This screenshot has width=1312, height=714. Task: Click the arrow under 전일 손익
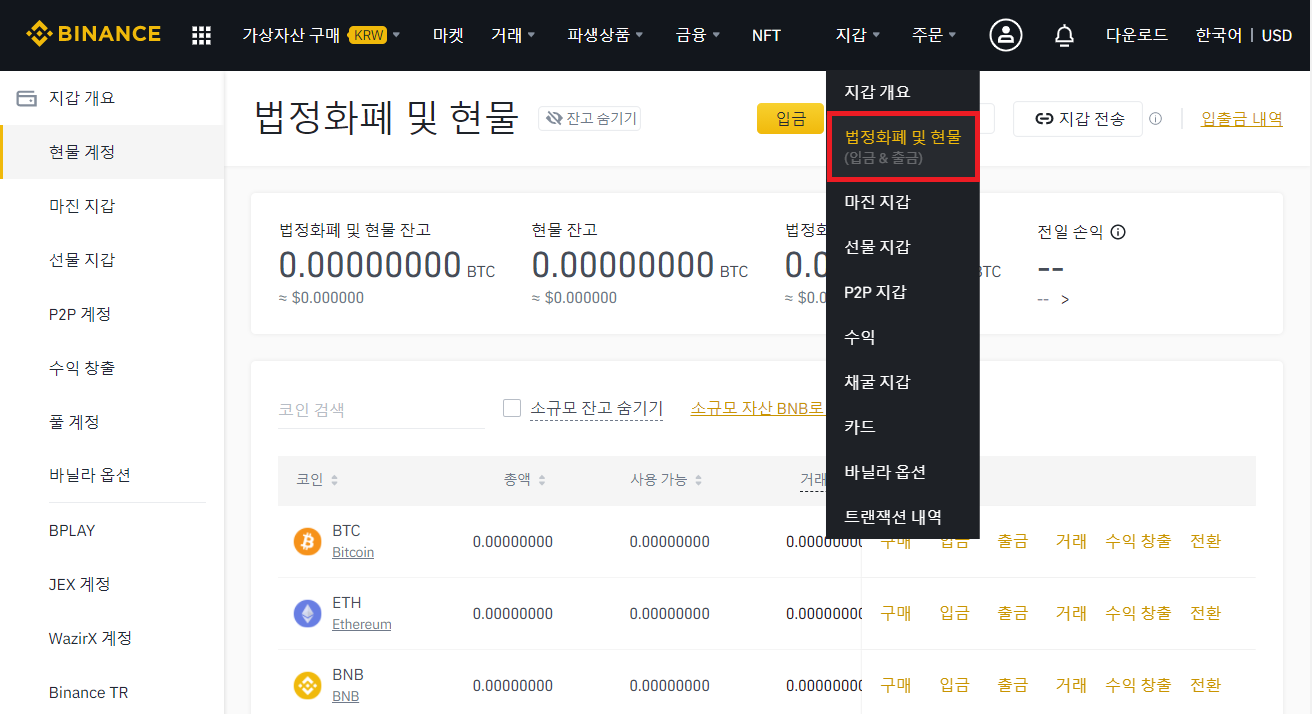pyautogui.click(x=1065, y=299)
